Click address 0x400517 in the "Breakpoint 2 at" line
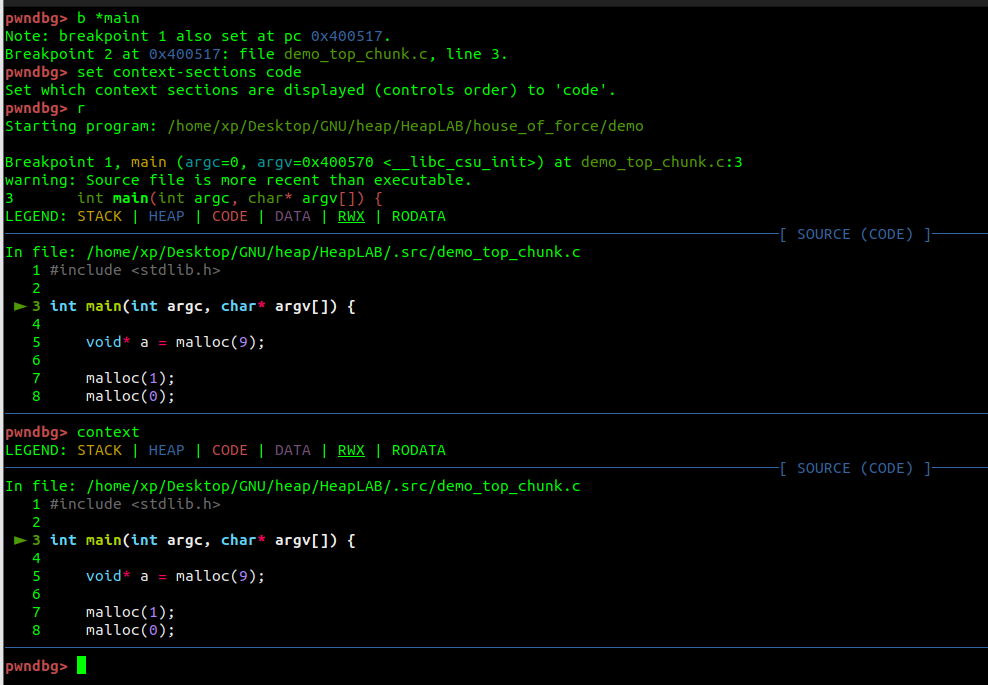Screen dimensions: 988x685 point(185,54)
